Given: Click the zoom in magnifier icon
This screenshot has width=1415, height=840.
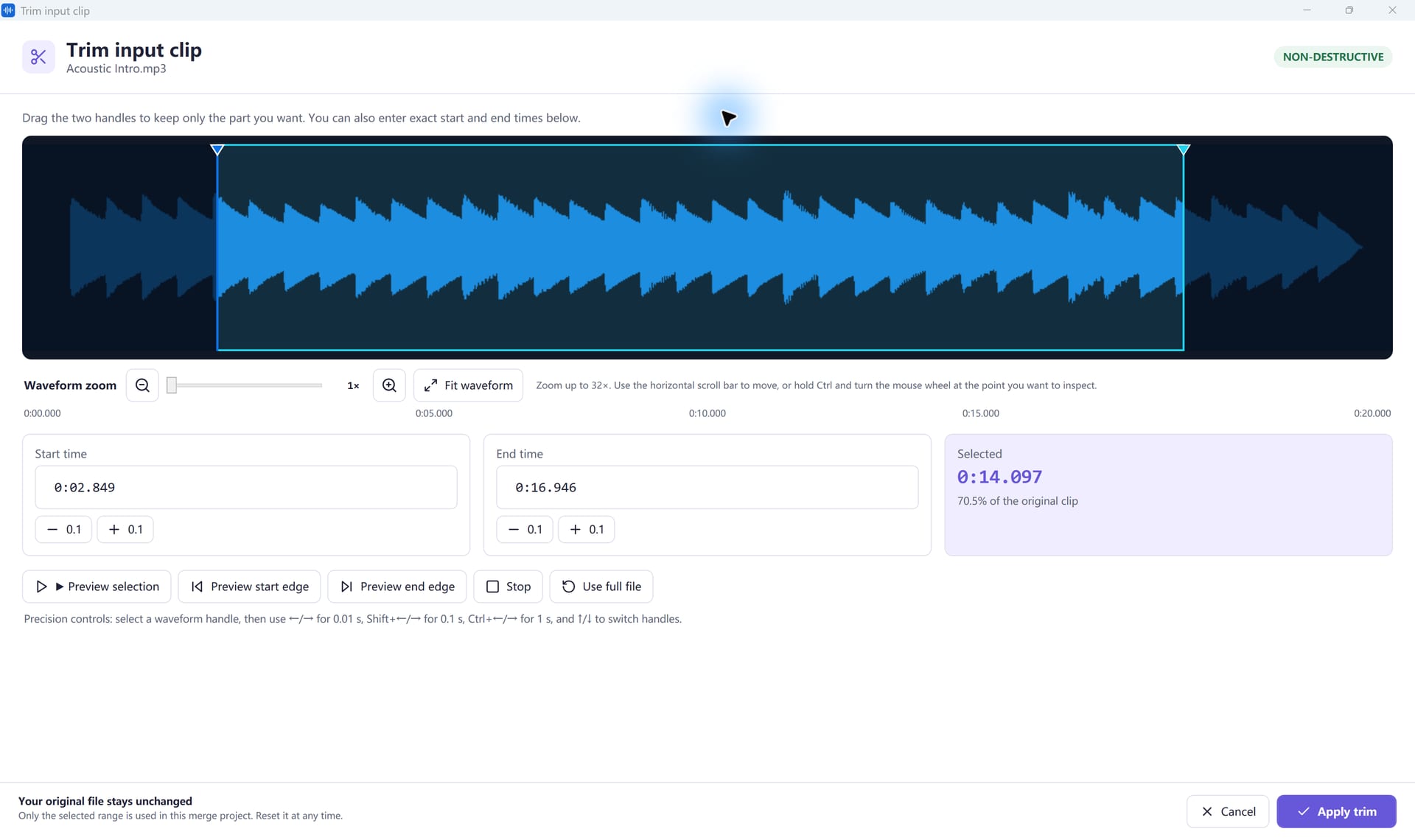Looking at the screenshot, I should point(389,385).
